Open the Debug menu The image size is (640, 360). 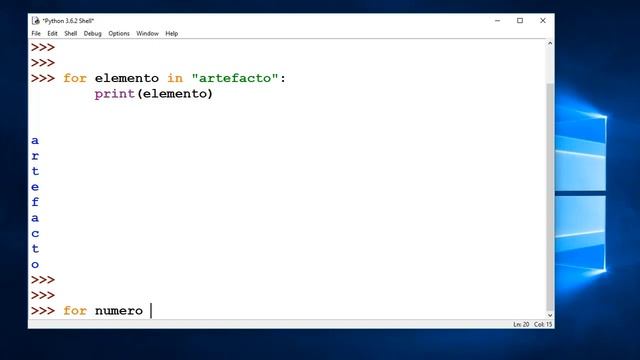tap(92, 33)
